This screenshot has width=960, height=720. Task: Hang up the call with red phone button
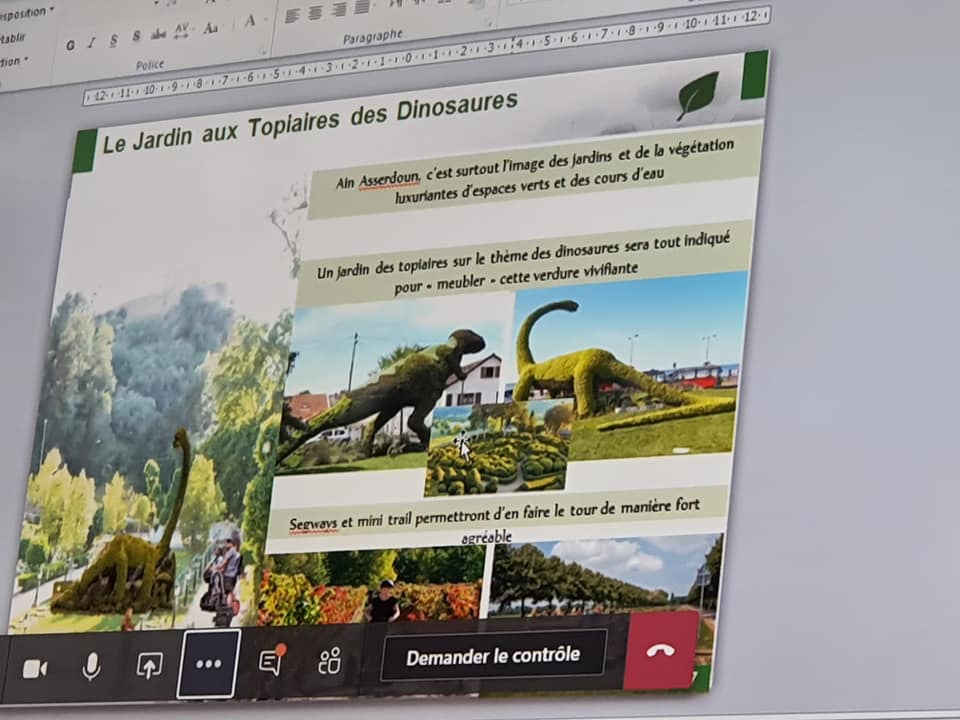(x=660, y=650)
